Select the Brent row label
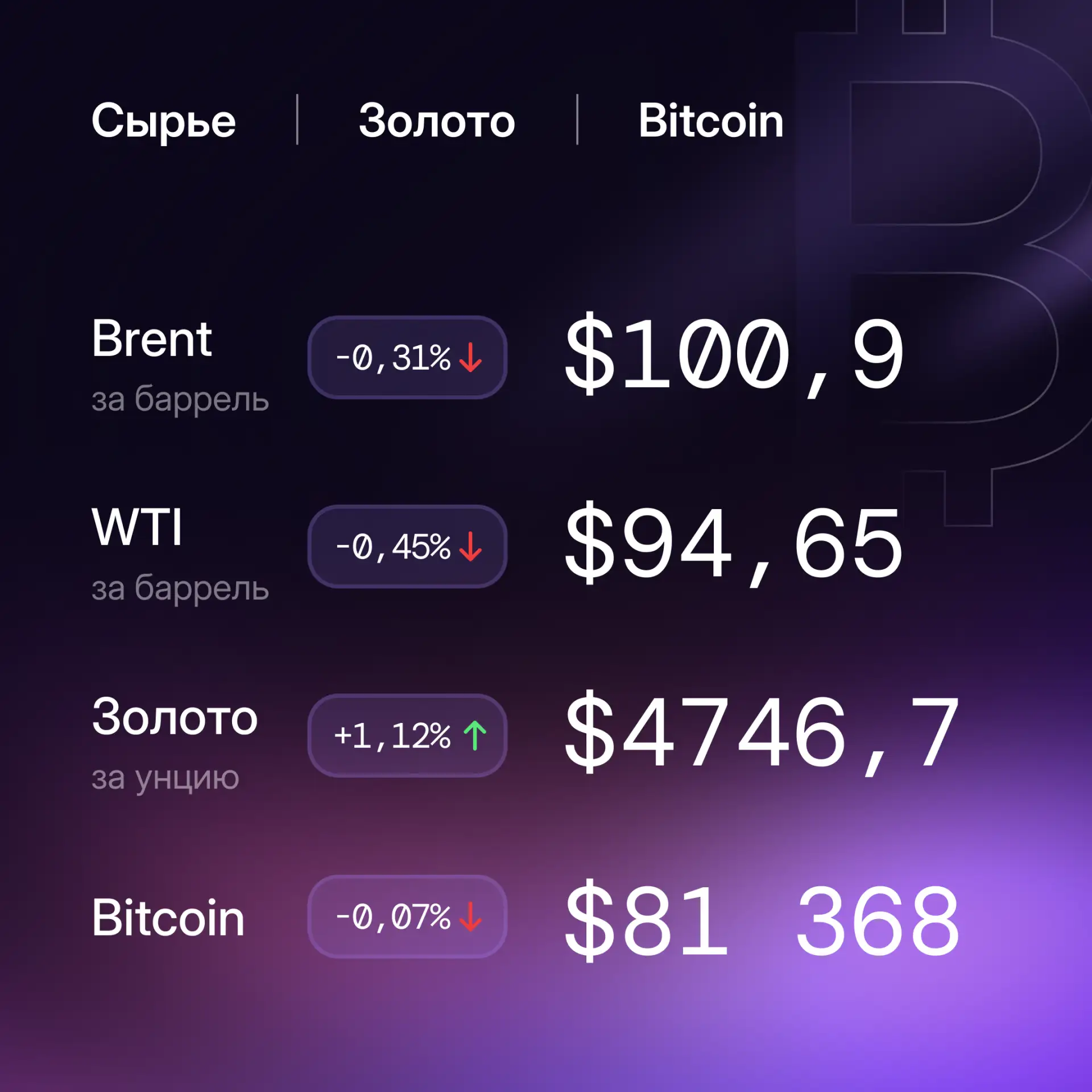The height and width of the screenshot is (1092, 1092). 152,339
